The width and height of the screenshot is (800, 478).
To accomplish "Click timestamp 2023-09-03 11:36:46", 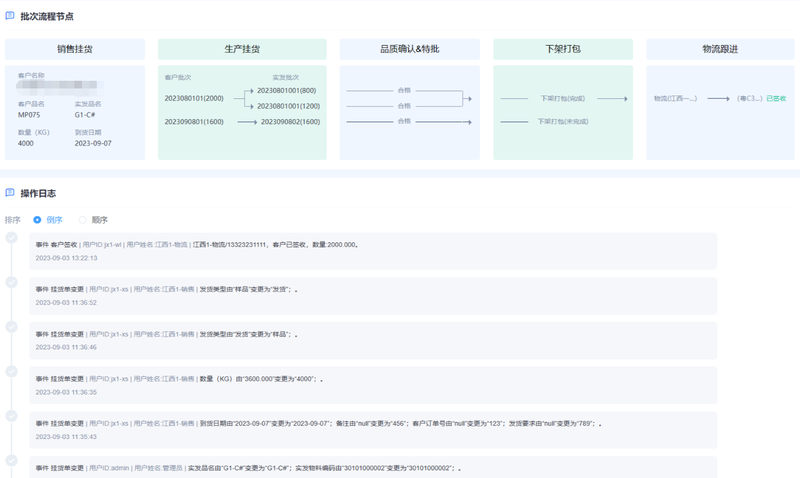I will point(66,347).
